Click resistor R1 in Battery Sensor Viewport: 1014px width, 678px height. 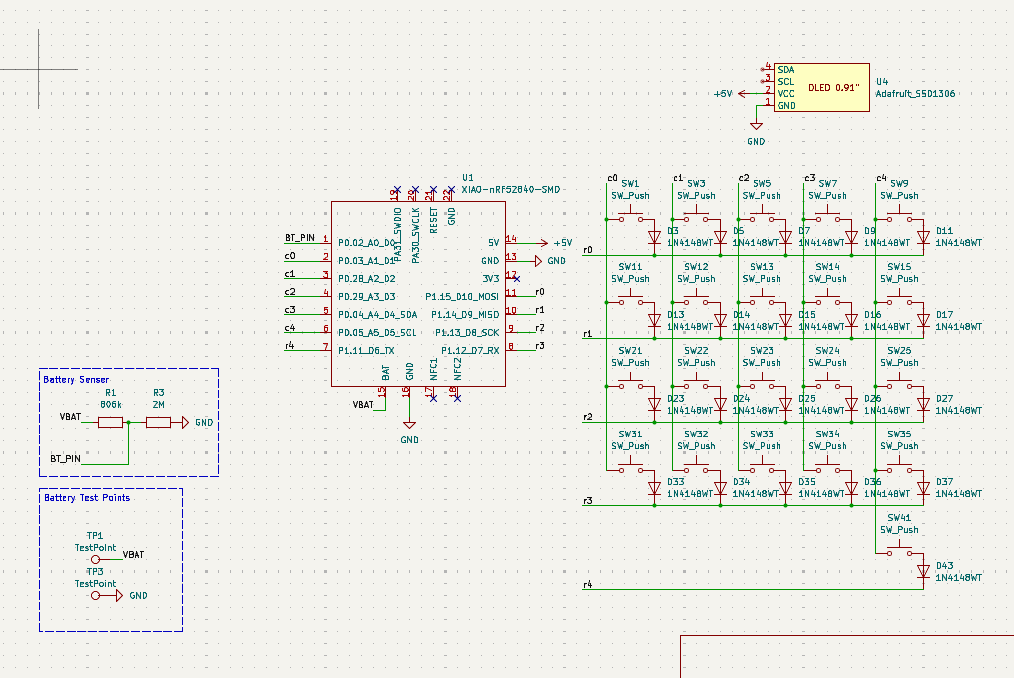(x=110, y=423)
